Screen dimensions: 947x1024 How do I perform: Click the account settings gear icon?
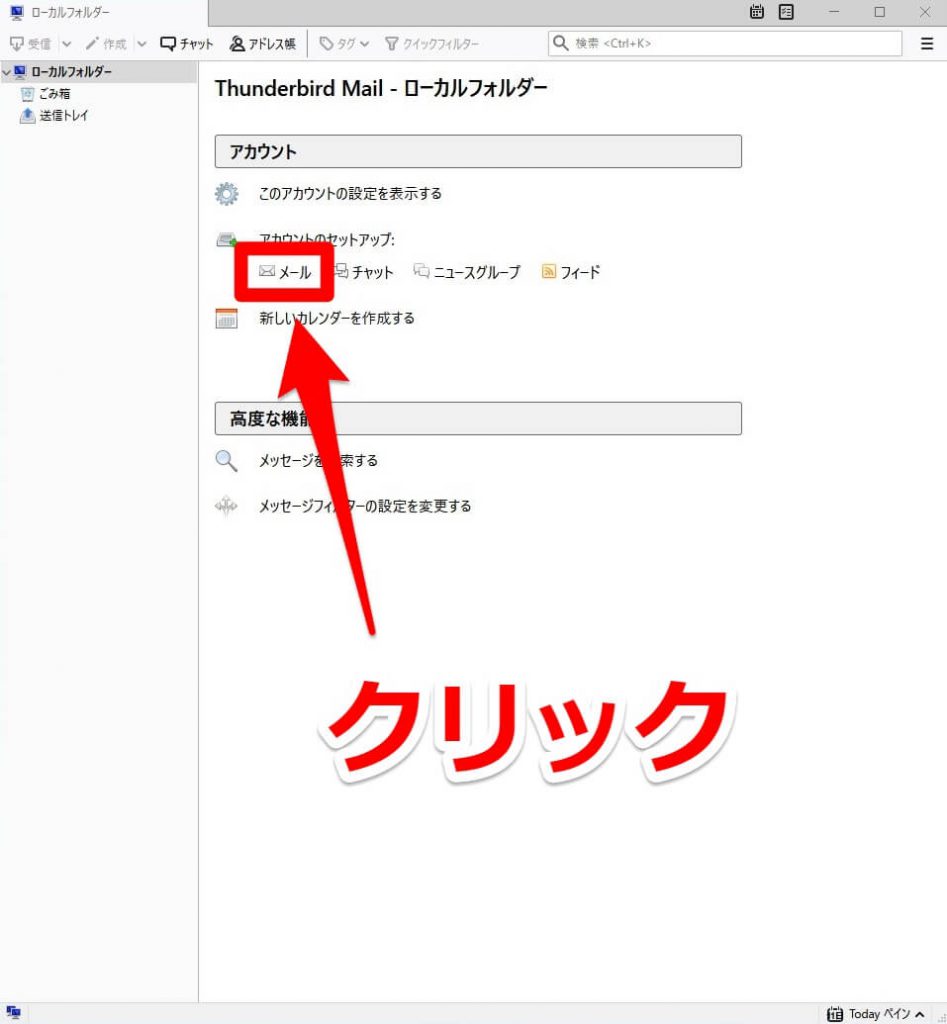(227, 194)
